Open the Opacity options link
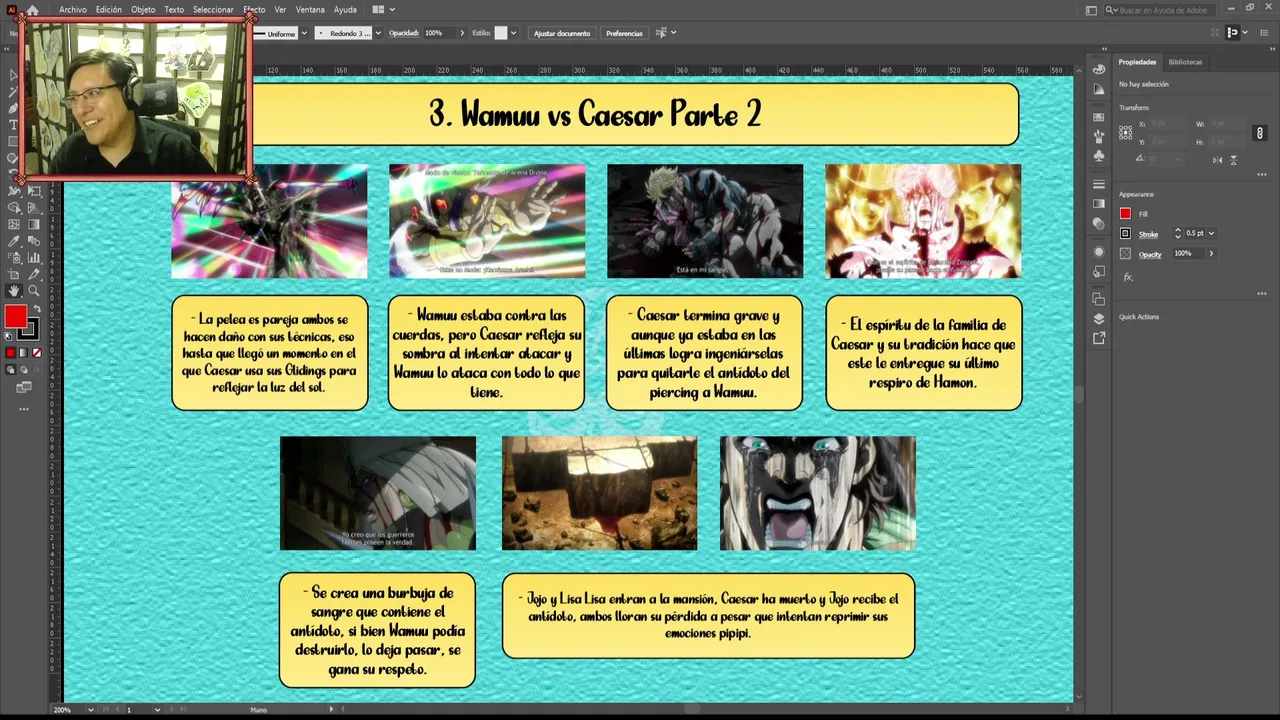Viewport: 1280px width, 720px height. tap(1150, 254)
